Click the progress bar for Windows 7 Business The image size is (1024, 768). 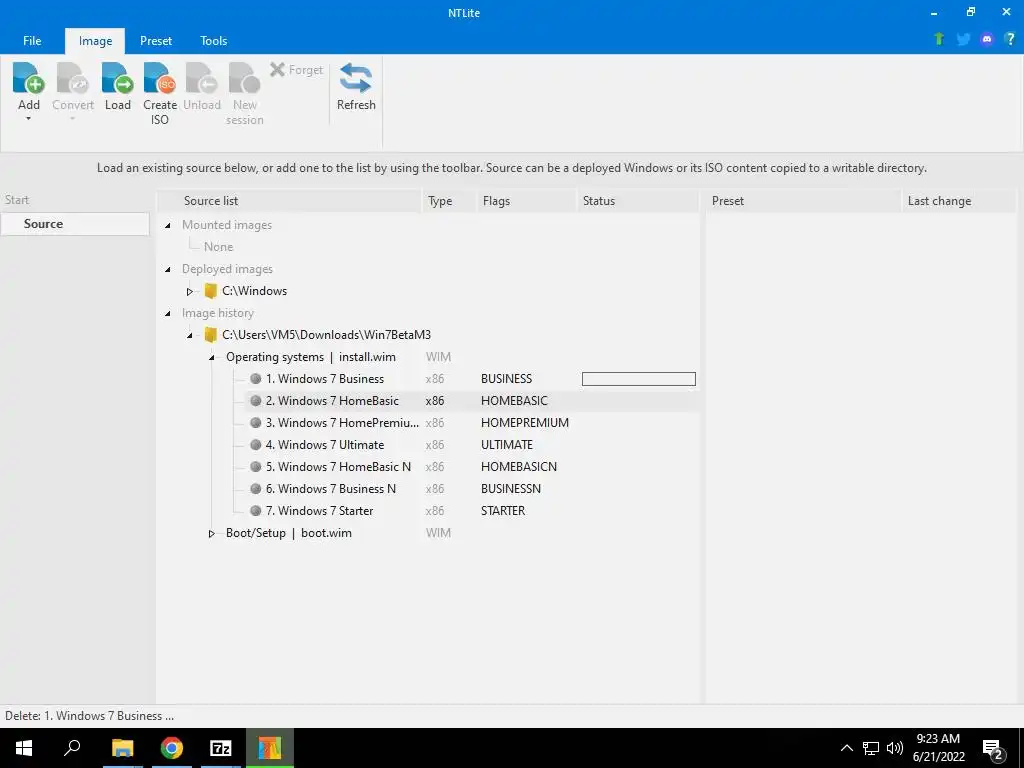(x=639, y=379)
